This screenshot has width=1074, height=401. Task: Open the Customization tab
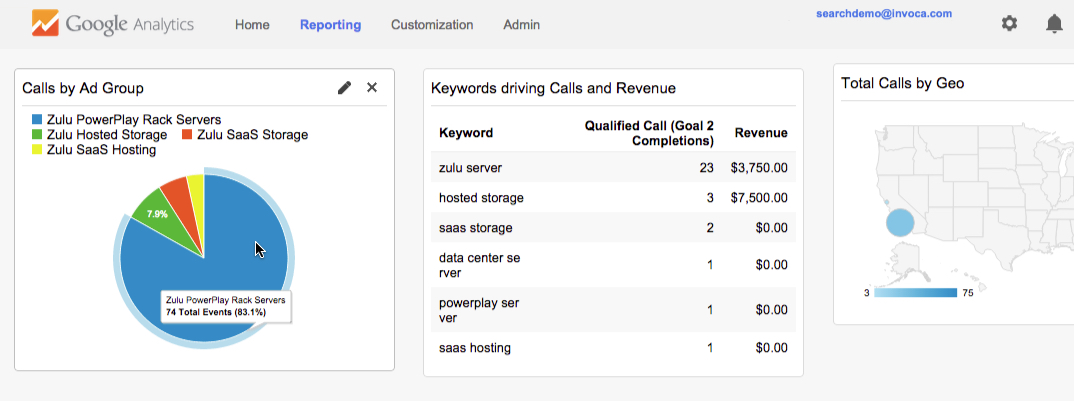[x=432, y=25]
